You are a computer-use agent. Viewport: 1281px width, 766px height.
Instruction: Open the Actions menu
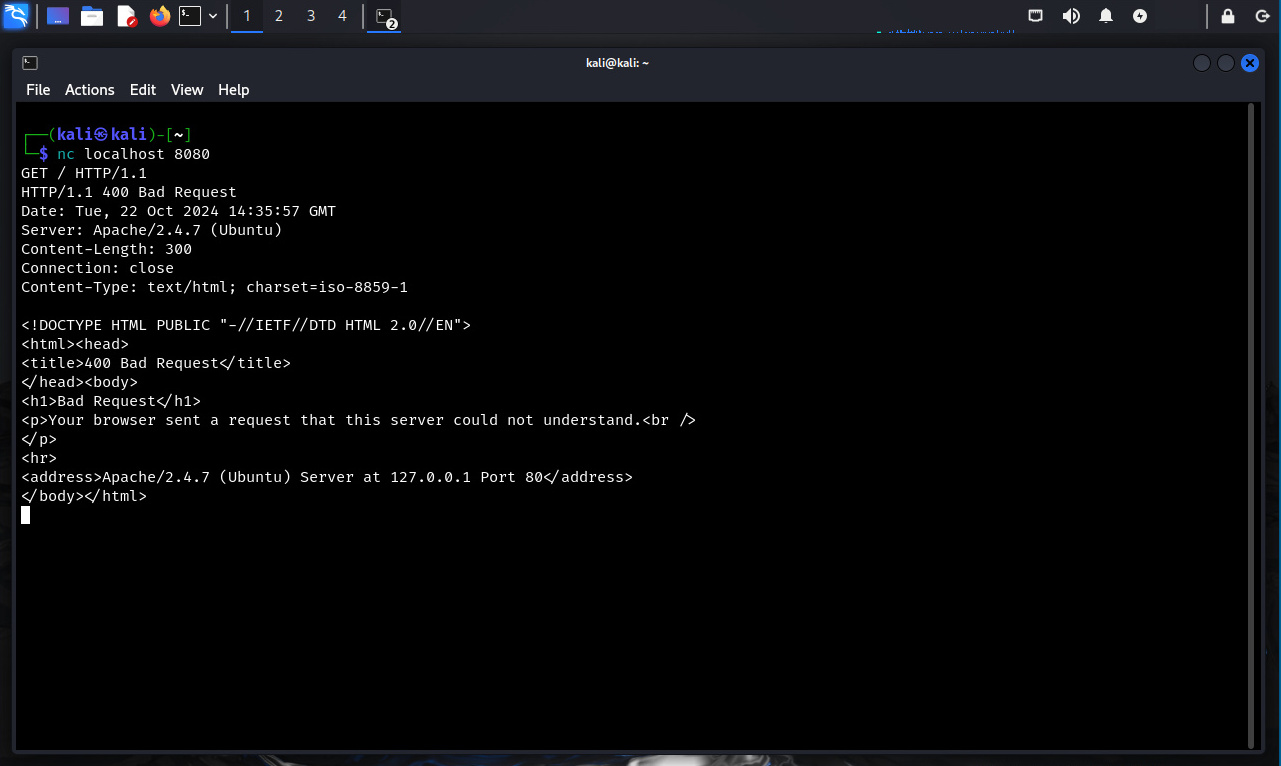90,90
